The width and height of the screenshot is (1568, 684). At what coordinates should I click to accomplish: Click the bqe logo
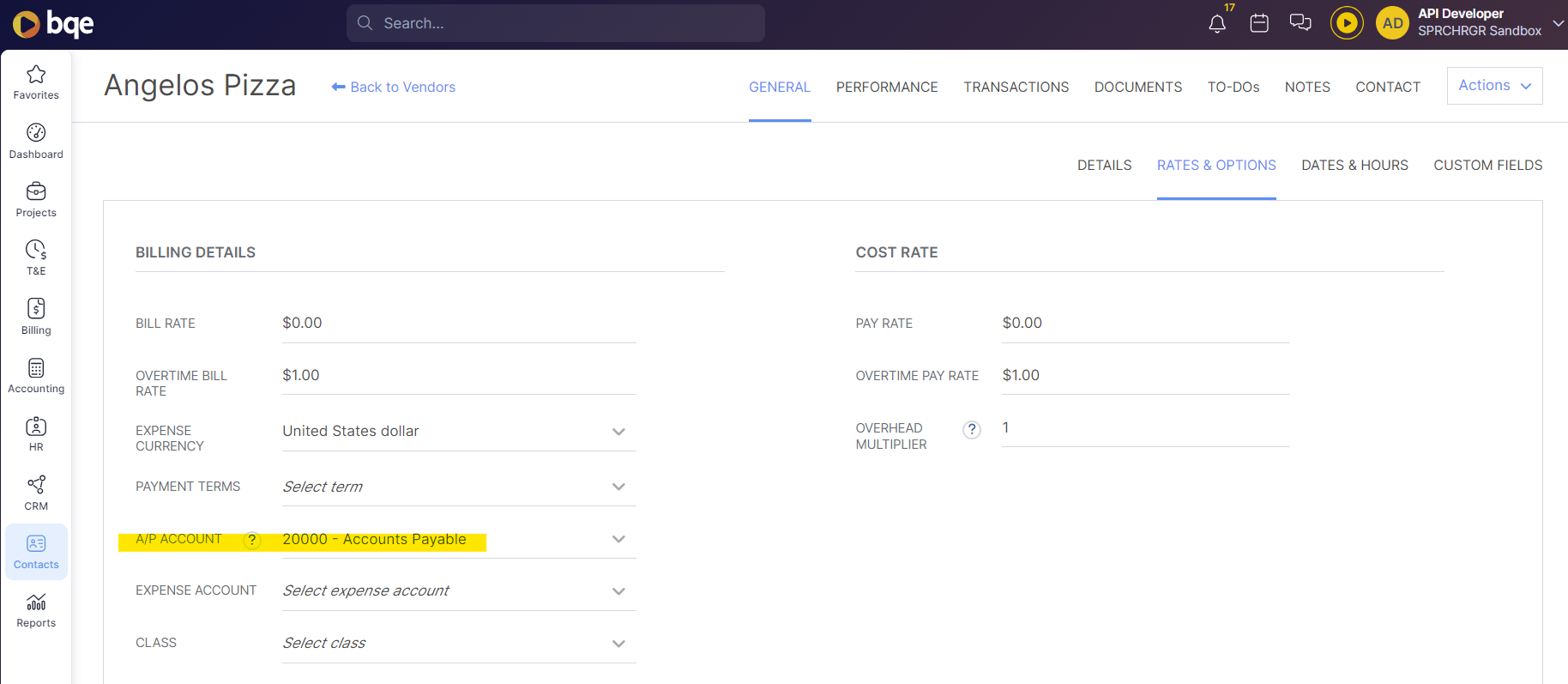(x=53, y=24)
